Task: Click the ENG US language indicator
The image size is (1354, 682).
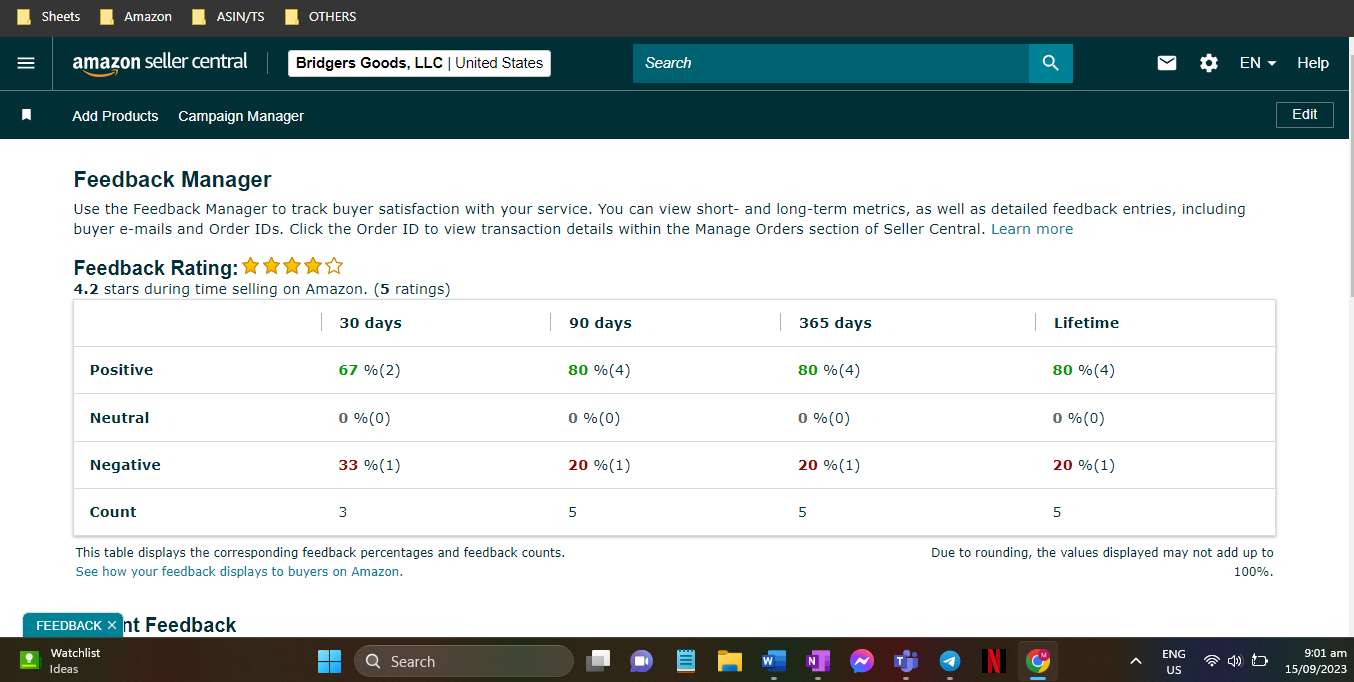Action: [x=1174, y=661]
